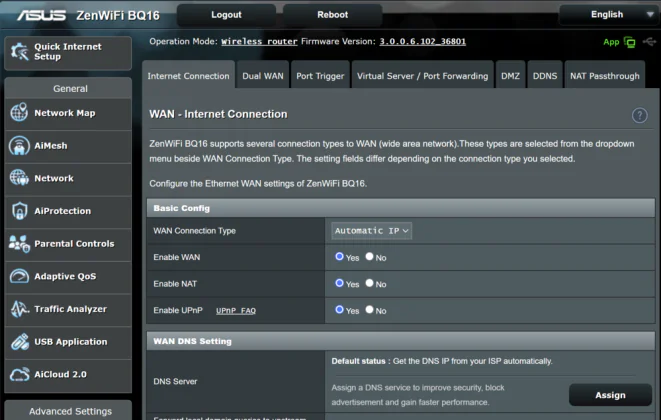
Task: Click the Basic Config section header
Action: click(400, 208)
